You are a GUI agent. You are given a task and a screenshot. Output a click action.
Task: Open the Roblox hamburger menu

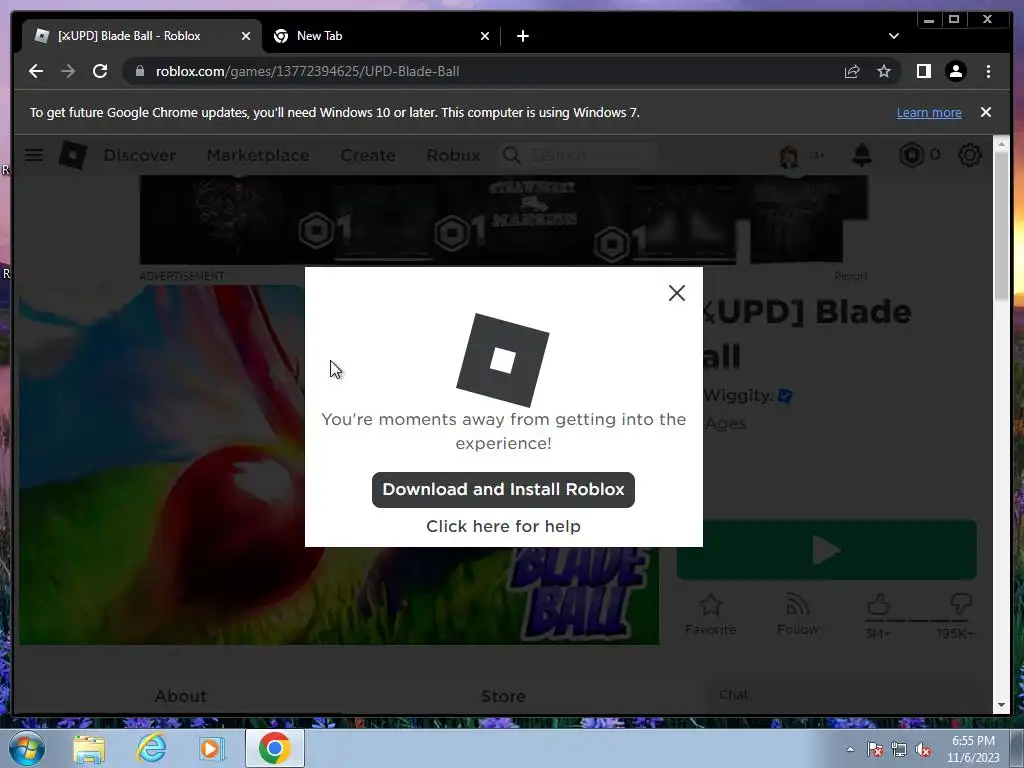coord(34,155)
